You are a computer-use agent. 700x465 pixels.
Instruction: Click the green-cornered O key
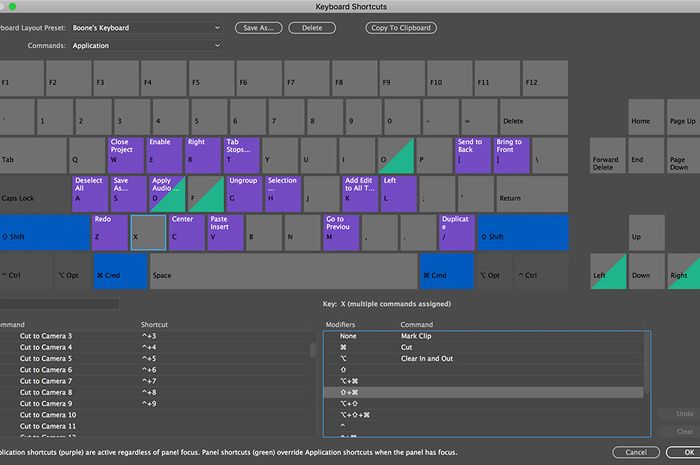(395, 154)
